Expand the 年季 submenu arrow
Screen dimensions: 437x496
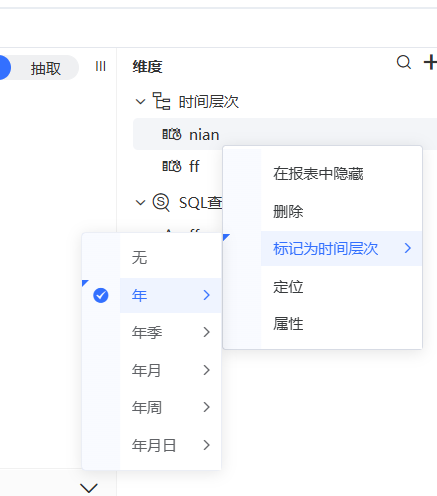(207, 332)
